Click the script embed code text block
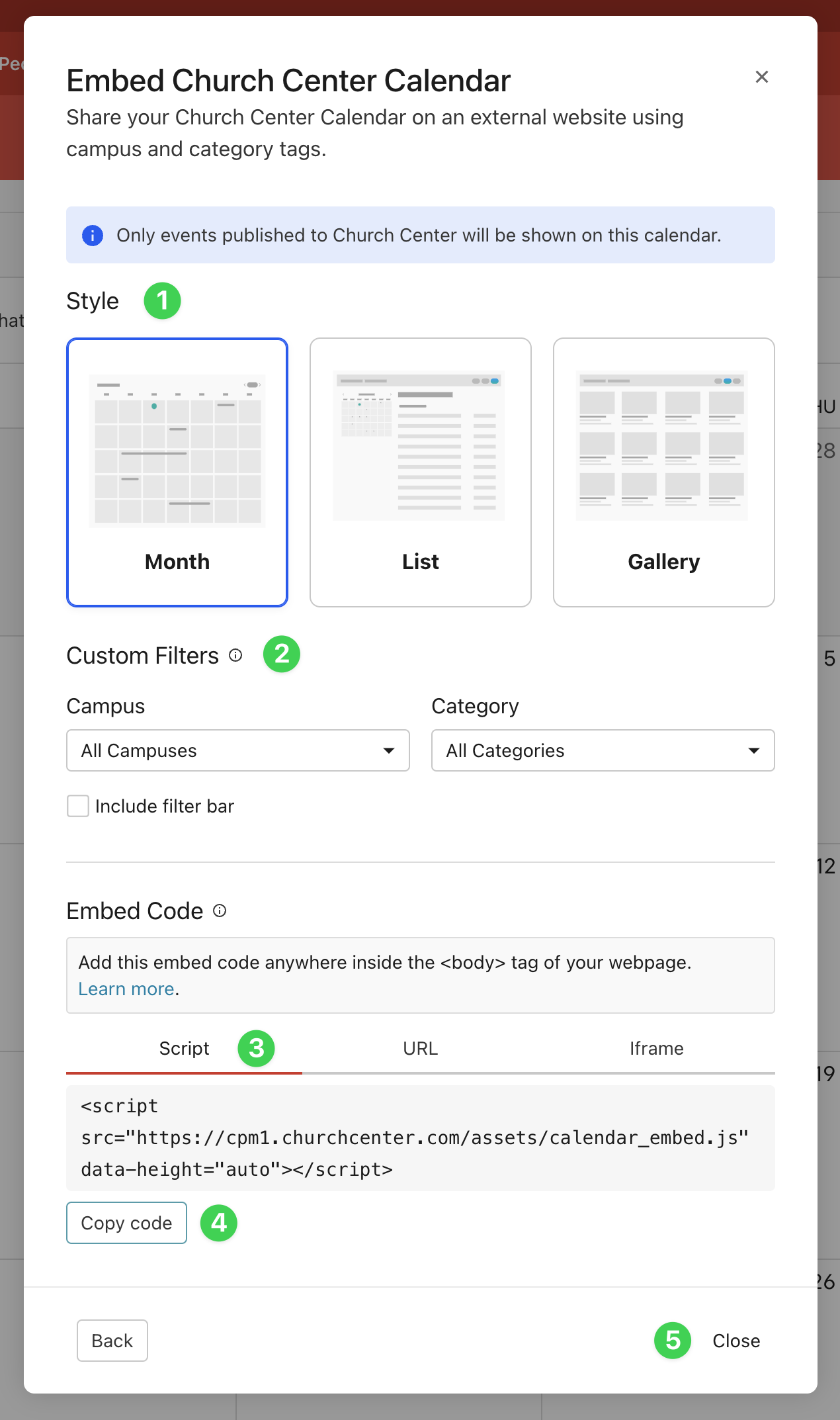The height and width of the screenshot is (1420, 840). click(421, 1138)
